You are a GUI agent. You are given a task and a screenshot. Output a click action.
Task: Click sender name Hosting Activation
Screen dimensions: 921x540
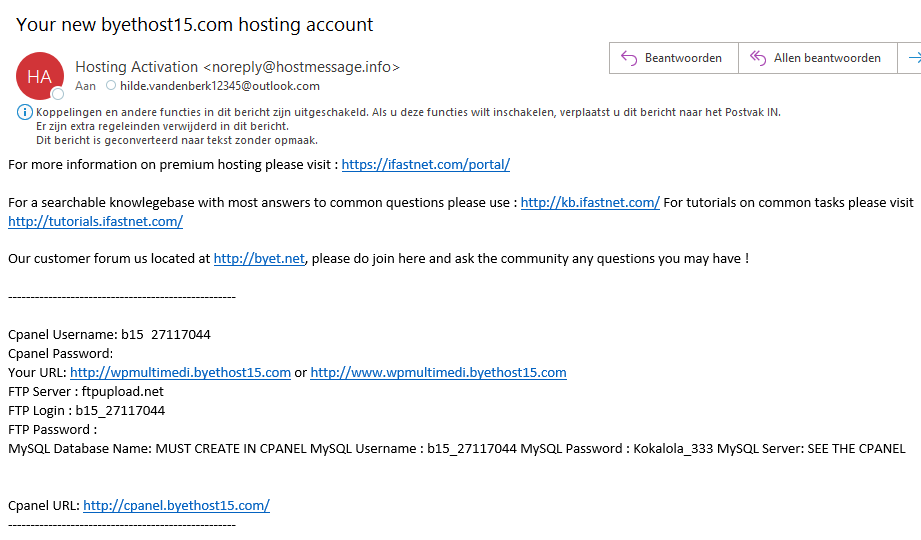pyautogui.click(x=136, y=67)
